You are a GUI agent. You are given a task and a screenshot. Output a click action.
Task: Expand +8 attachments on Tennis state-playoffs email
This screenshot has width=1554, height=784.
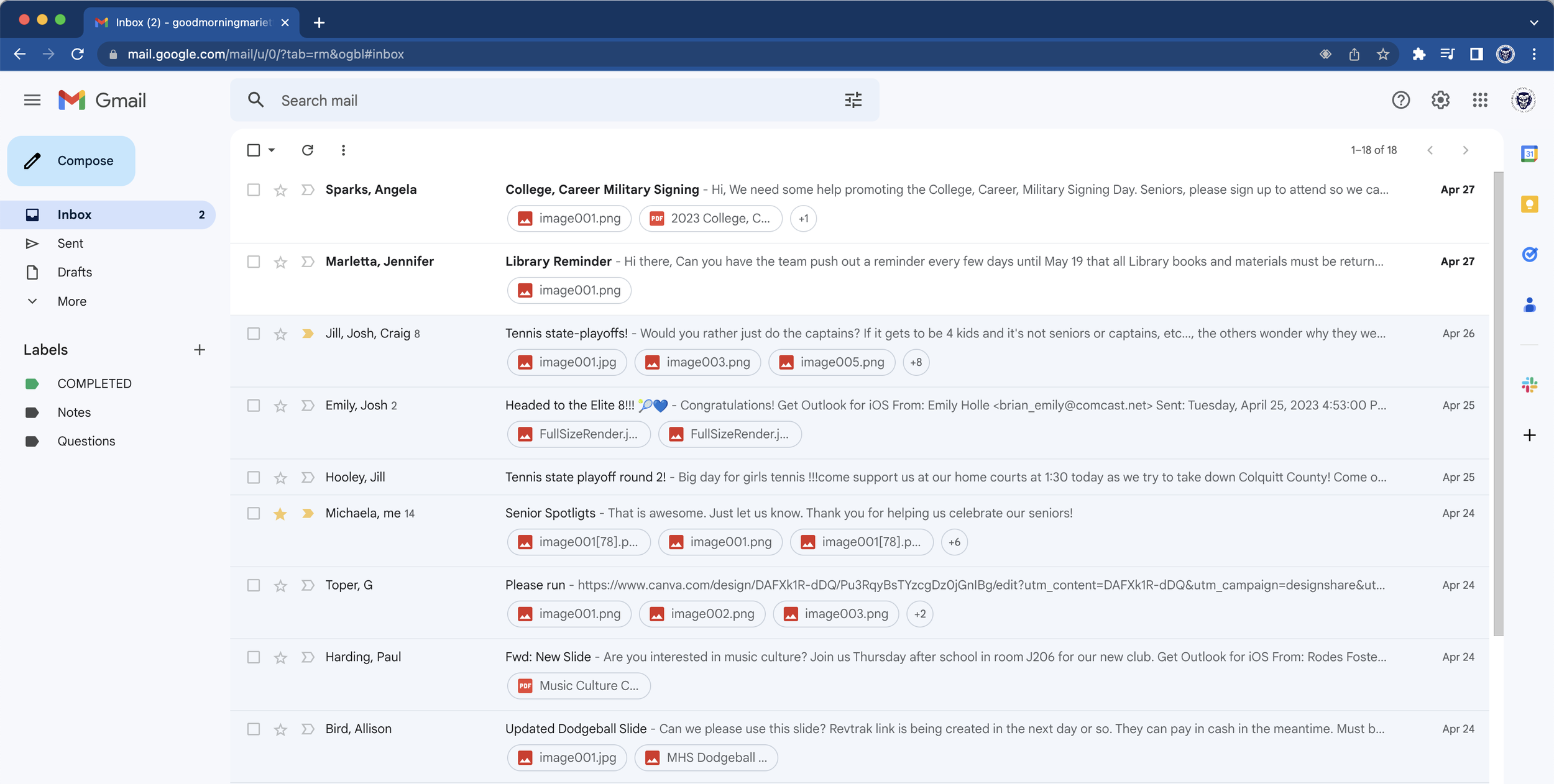pos(916,362)
